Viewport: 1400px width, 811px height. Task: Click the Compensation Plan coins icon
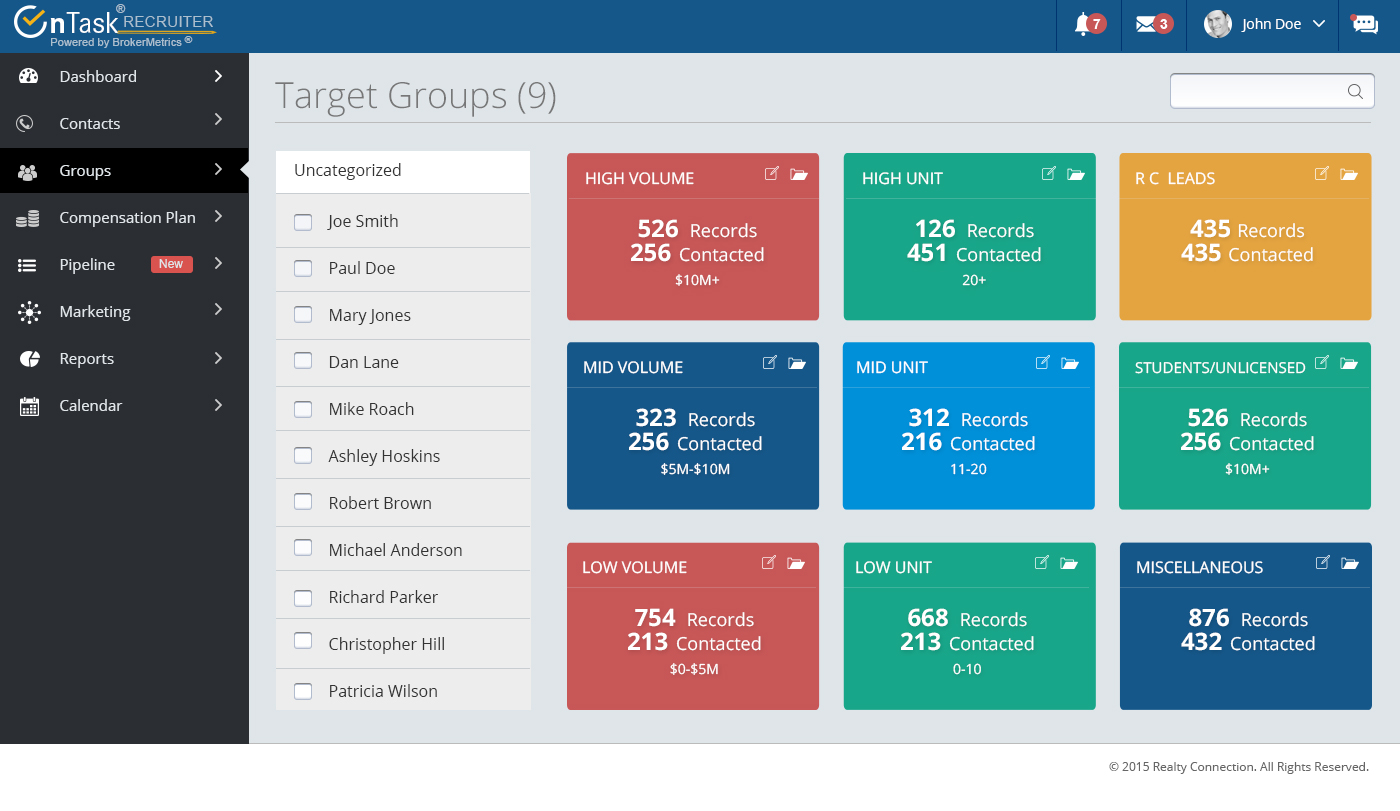click(28, 218)
